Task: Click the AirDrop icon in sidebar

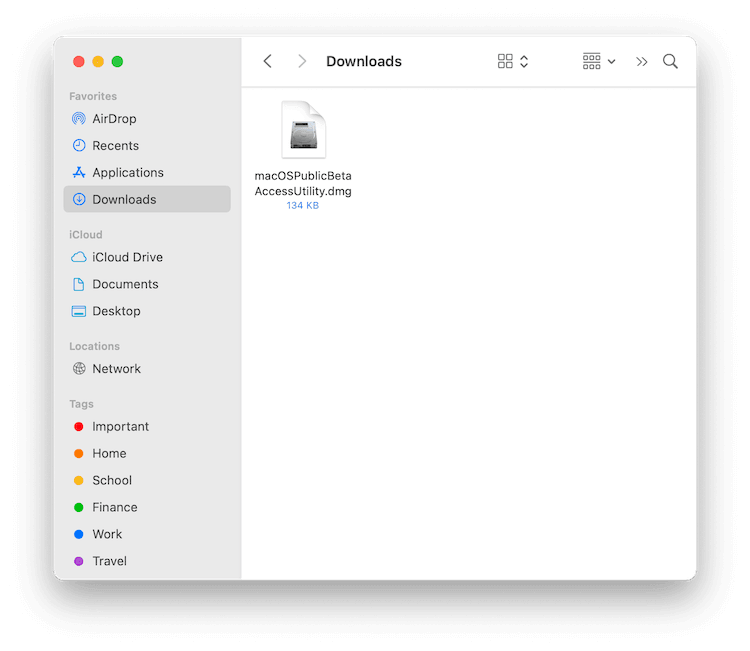Action: [x=79, y=119]
